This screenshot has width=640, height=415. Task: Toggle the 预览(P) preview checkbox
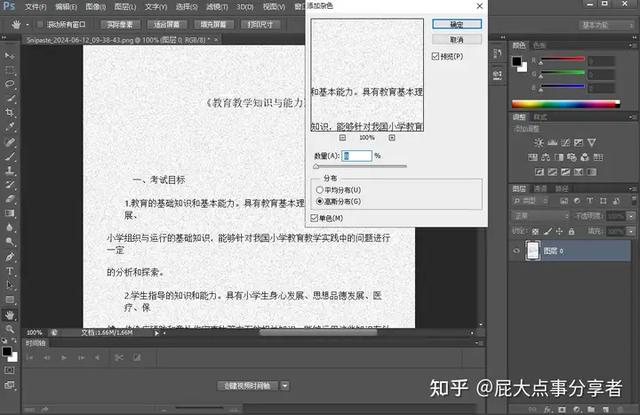pos(436,56)
